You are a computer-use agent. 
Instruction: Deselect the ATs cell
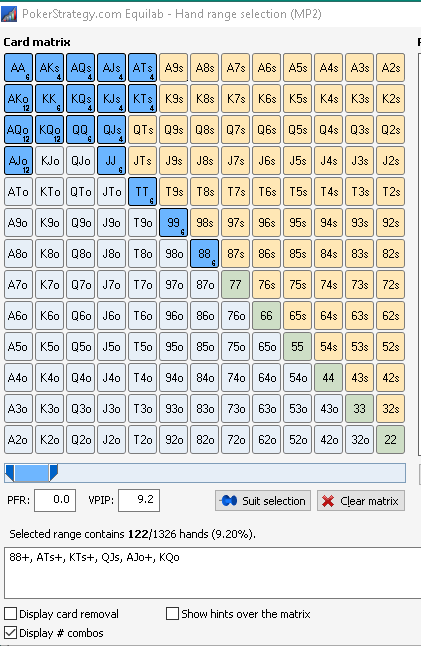pos(143,68)
